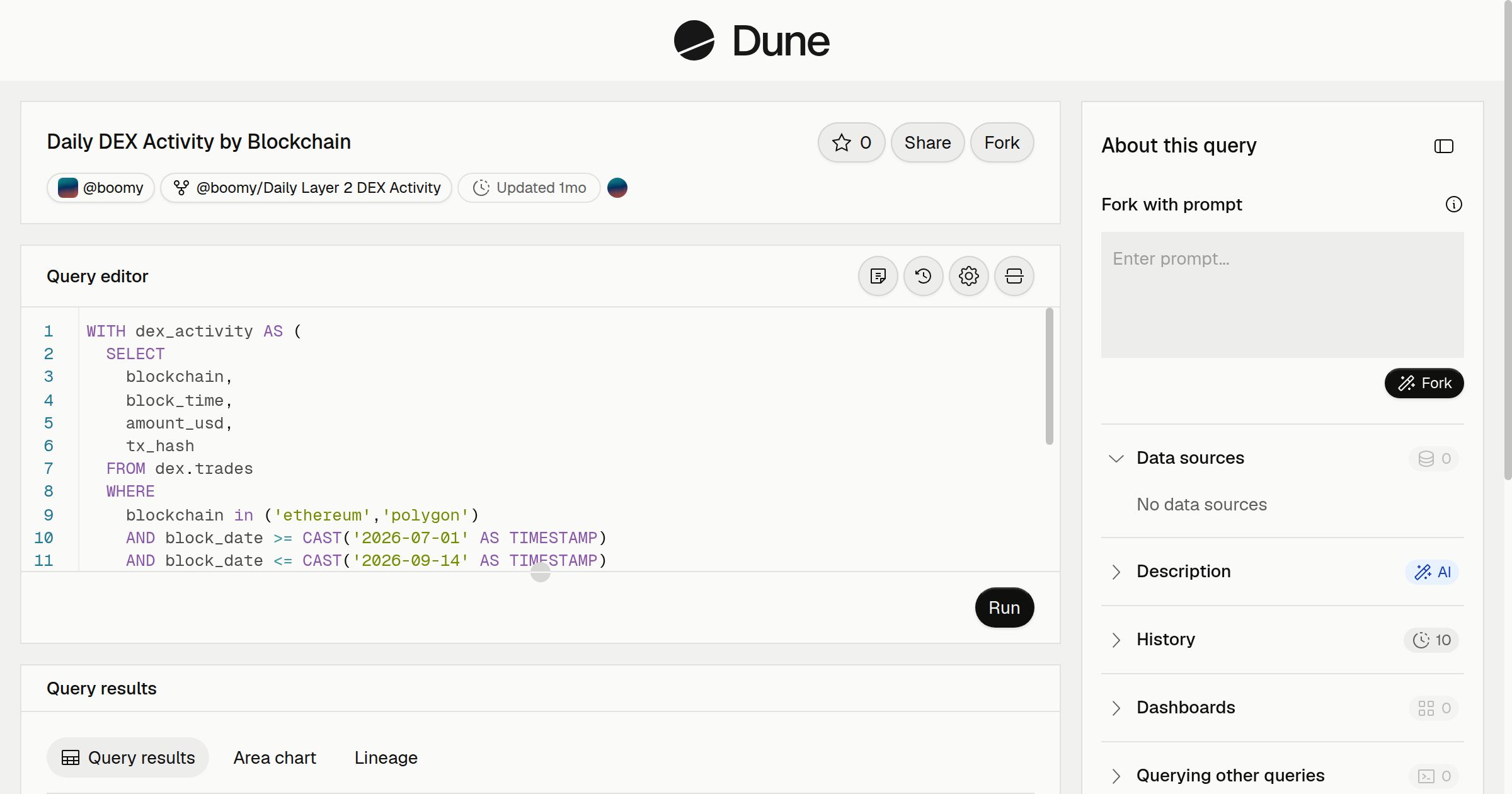This screenshot has height=794, width=1512.
Task: Switch to the Lineage tab
Action: pyautogui.click(x=386, y=757)
